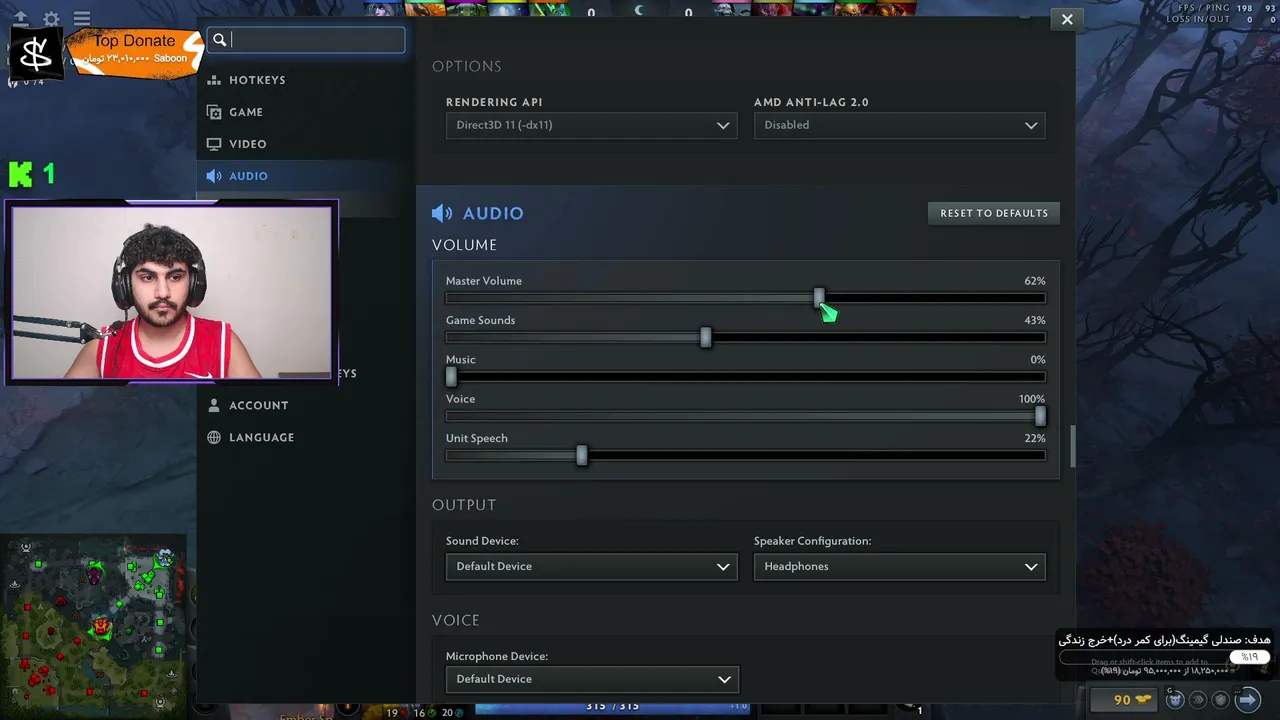Click the Music volume slider handle
This screenshot has height=720, width=1280.
point(451,376)
